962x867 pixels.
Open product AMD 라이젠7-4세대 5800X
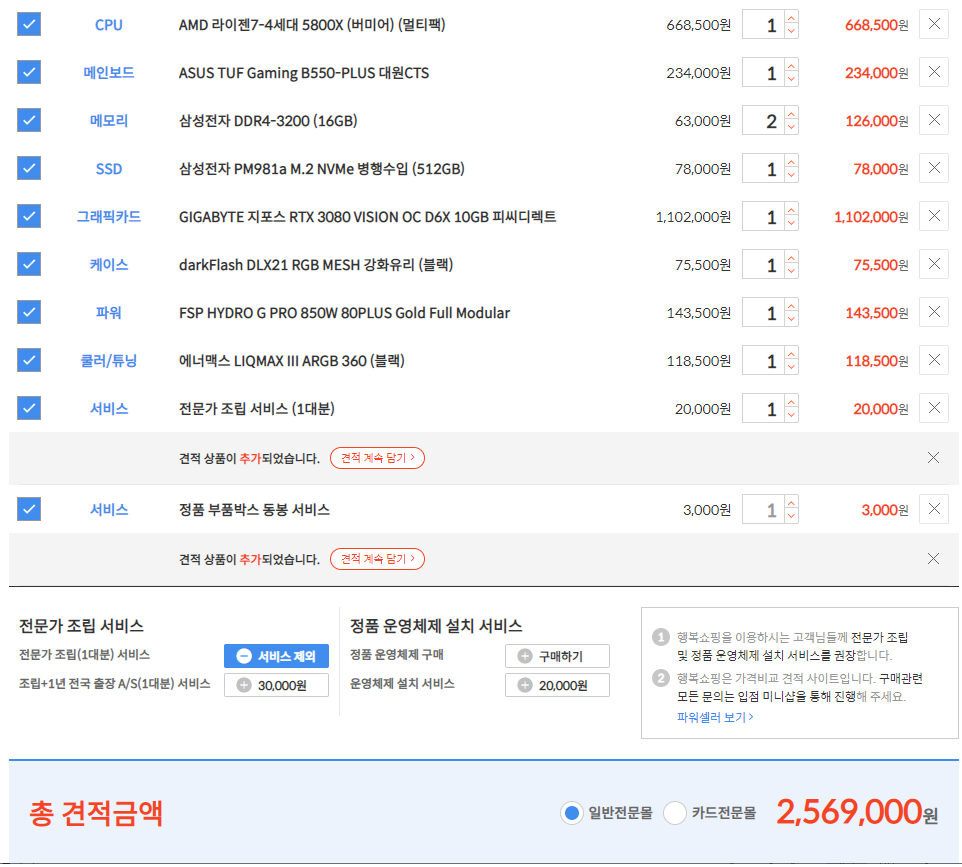[x=312, y=25]
